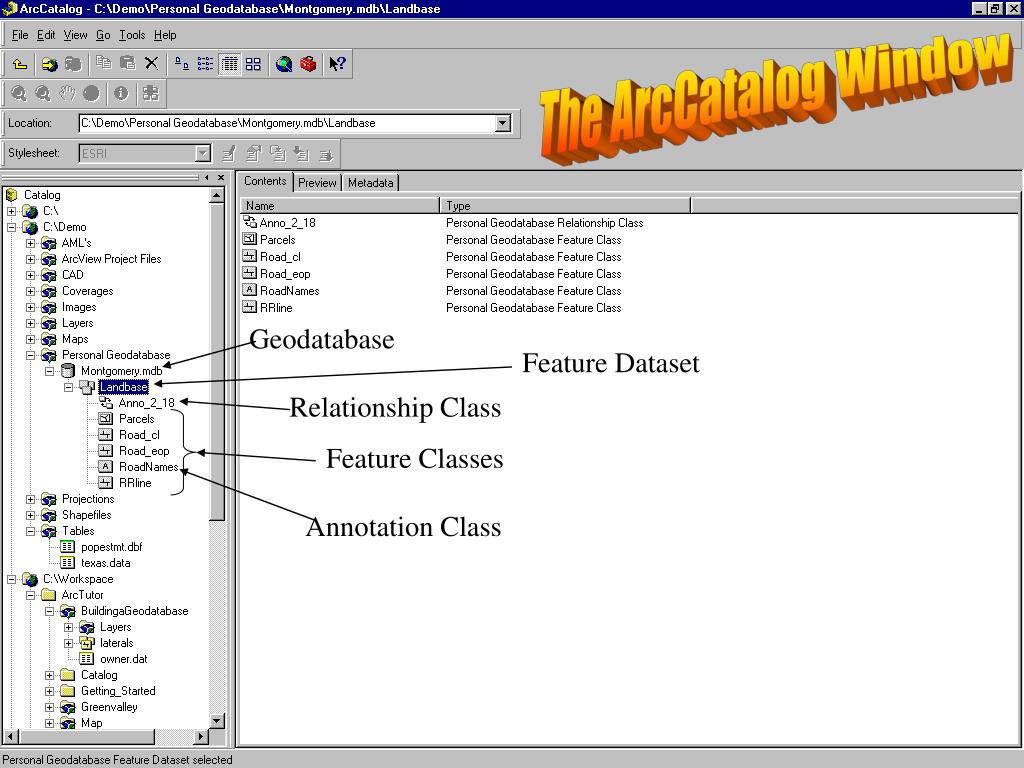This screenshot has height=768, width=1024.
Task: Select texas.data in the tree
Action: coord(105,563)
